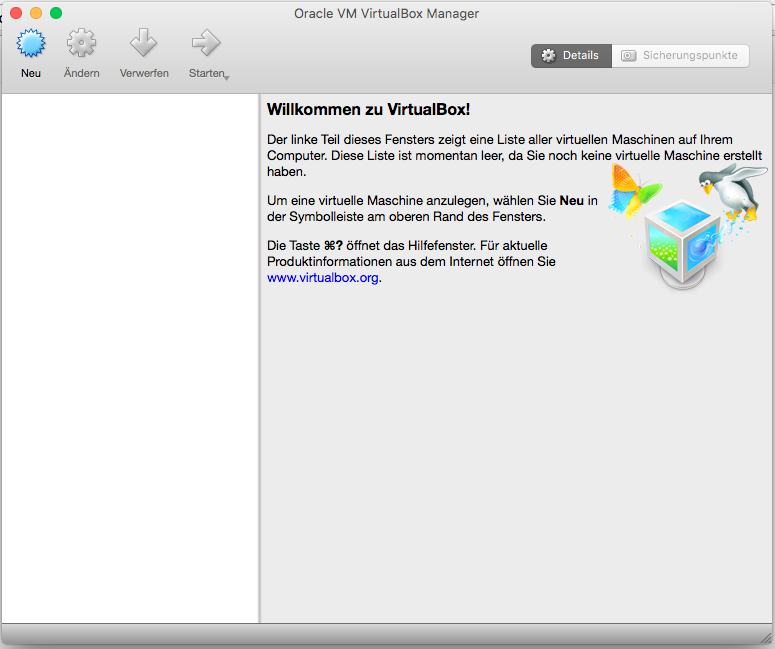Switch to the Sicherungspunkte view
Viewport: 775px width, 649px height.
point(680,56)
